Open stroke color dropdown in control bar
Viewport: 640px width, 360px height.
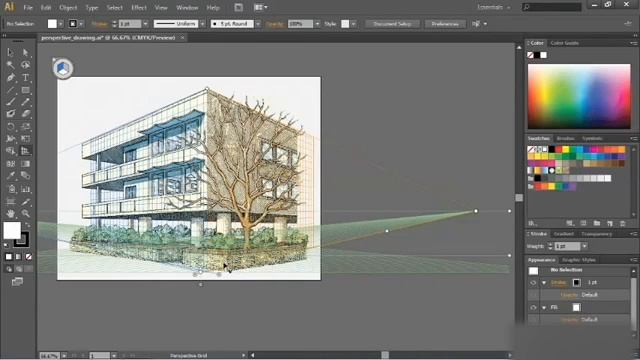coord(81,24)
